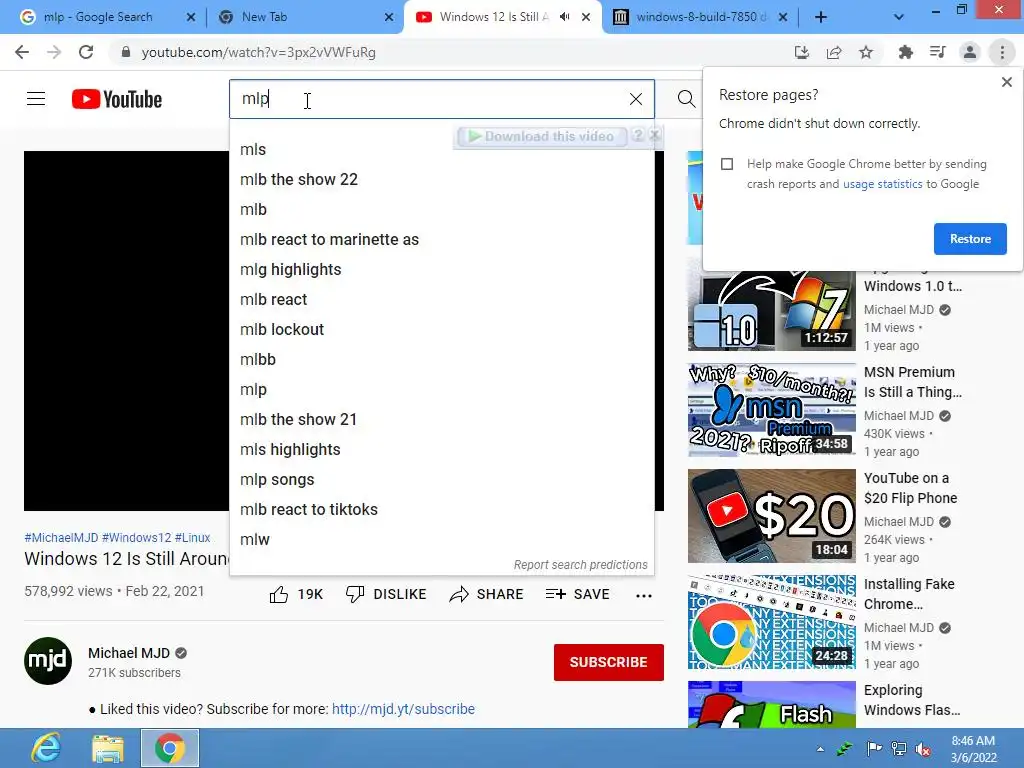Open the Michael MJD channel avatar

coord(48,660)
